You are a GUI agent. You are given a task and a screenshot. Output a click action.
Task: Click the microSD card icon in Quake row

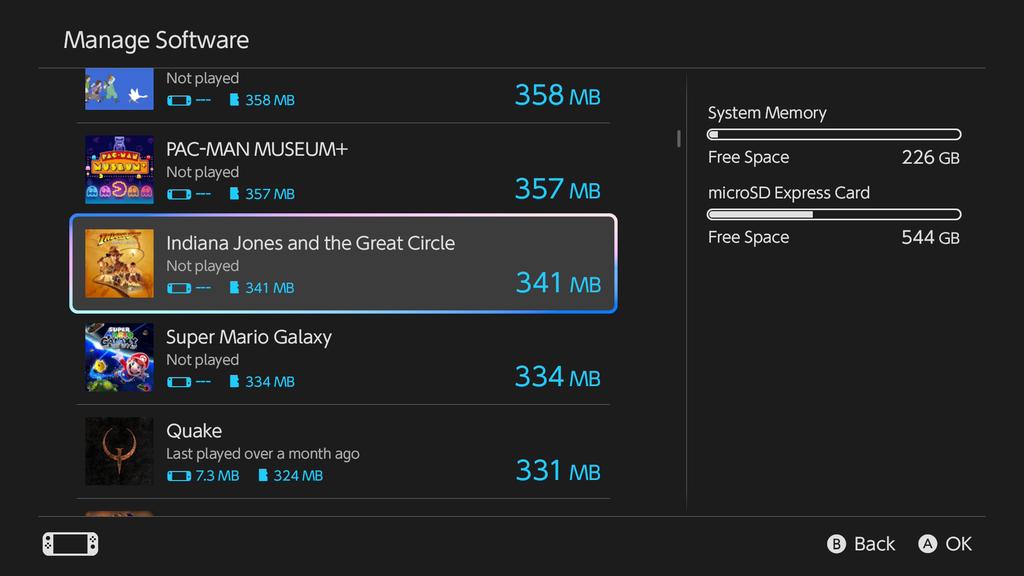263,475
